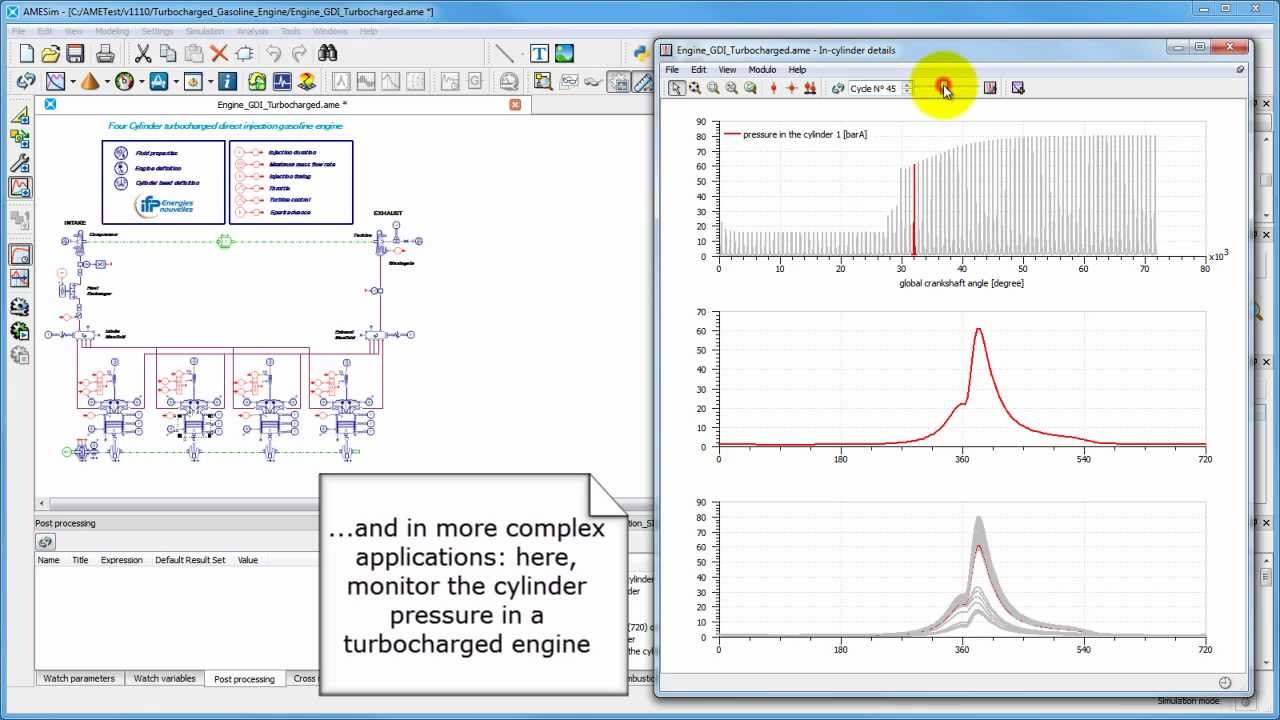
Task: Click the Fluid properties component icon
Action: [121, 153]
